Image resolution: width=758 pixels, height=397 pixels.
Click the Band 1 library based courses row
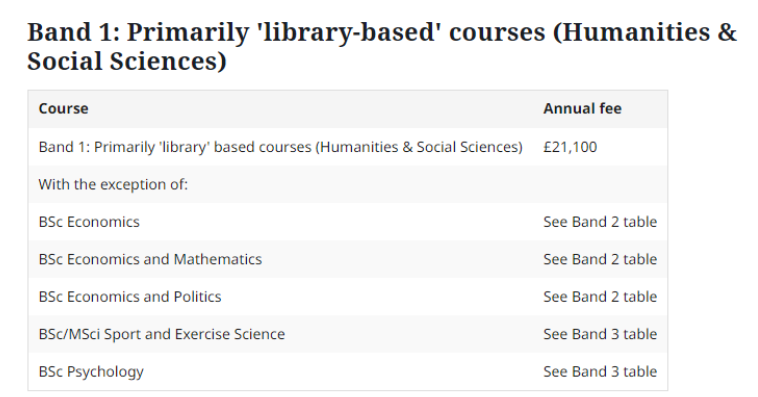[x=348, y=147]
